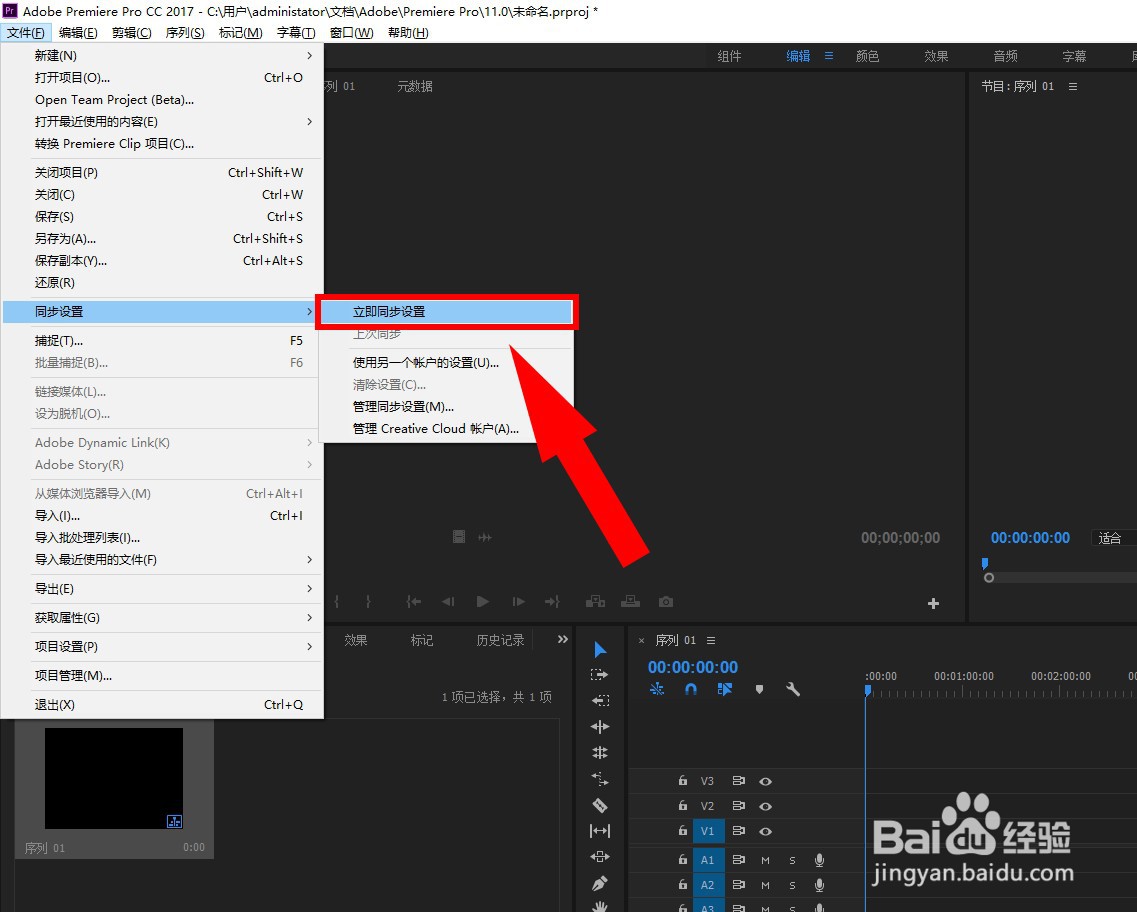1137x912 pixels.
Task: Choose 使用另一个帐户的设置(U)... entry
Action: point(446,362)
